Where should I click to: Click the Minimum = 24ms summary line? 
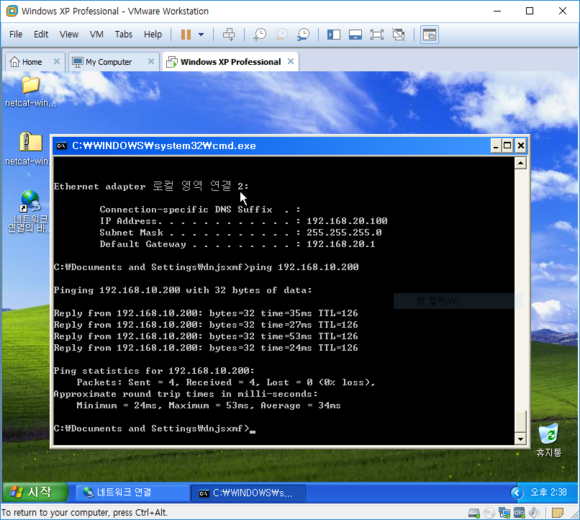209,406
